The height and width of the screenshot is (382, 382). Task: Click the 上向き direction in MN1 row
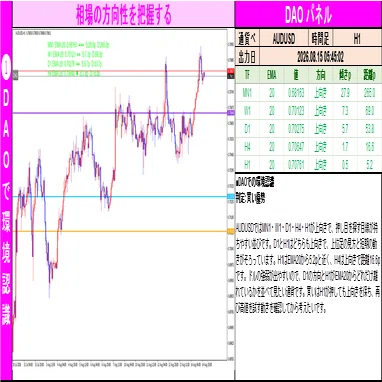320,93
